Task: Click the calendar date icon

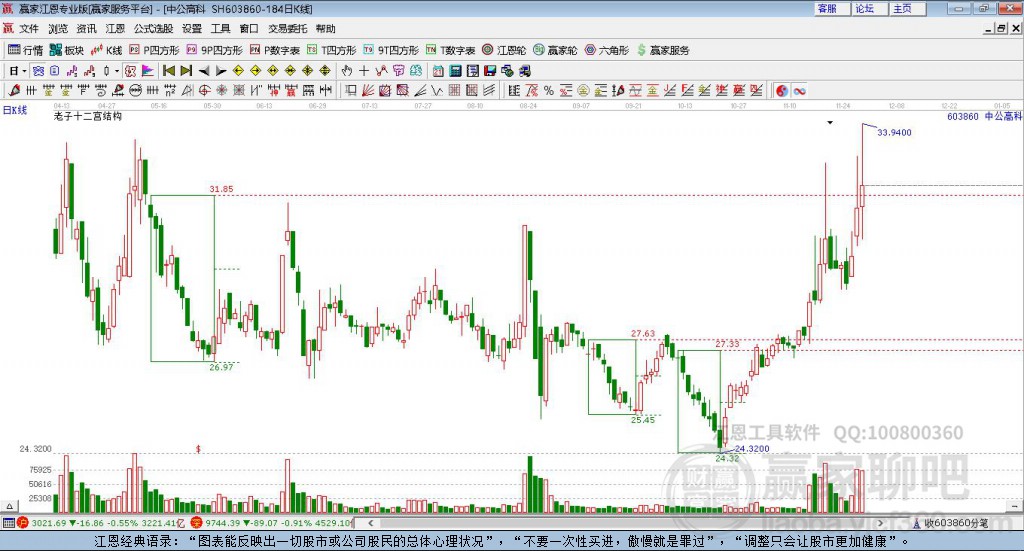Action: point(438,71)
